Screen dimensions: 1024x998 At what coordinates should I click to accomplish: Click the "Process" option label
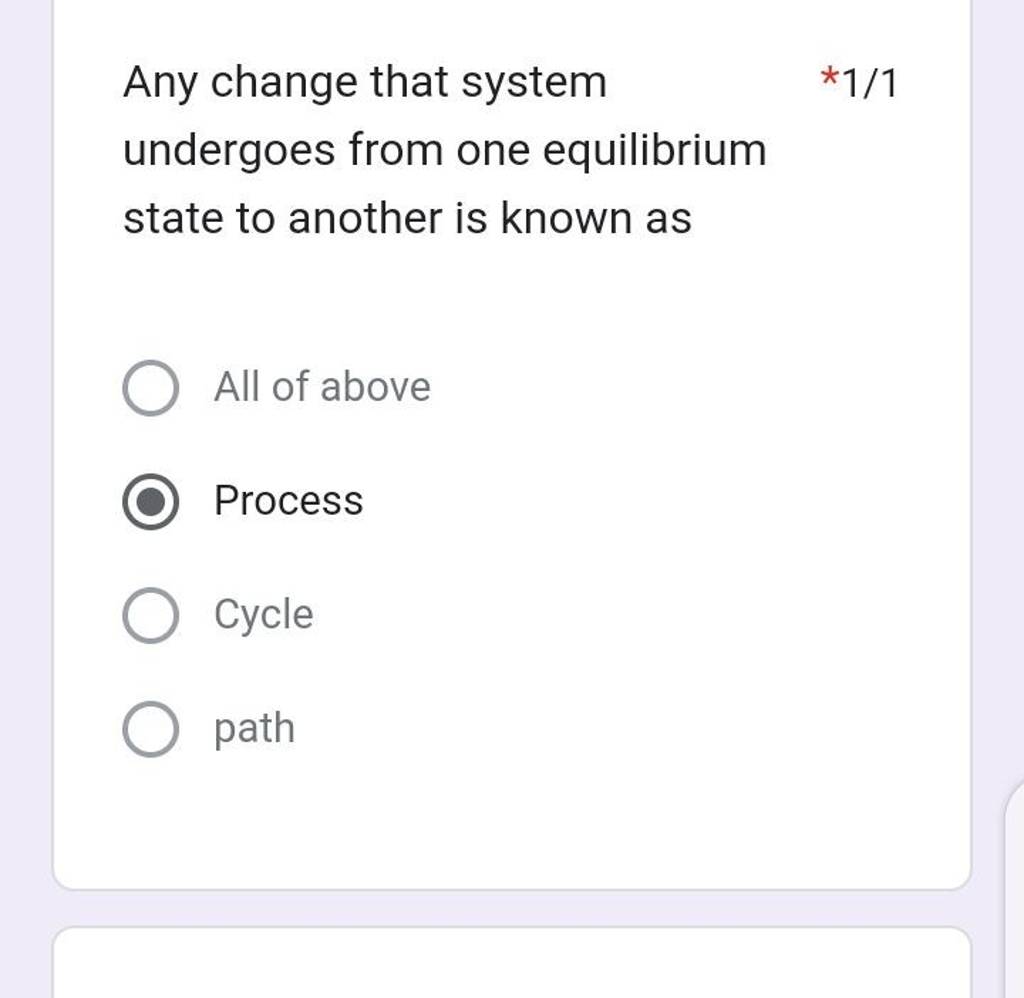pos(288,500)
